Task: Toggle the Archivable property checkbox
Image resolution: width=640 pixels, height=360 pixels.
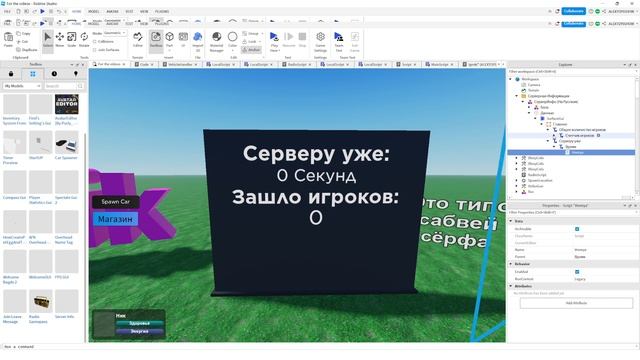Action: click(577, 229)
